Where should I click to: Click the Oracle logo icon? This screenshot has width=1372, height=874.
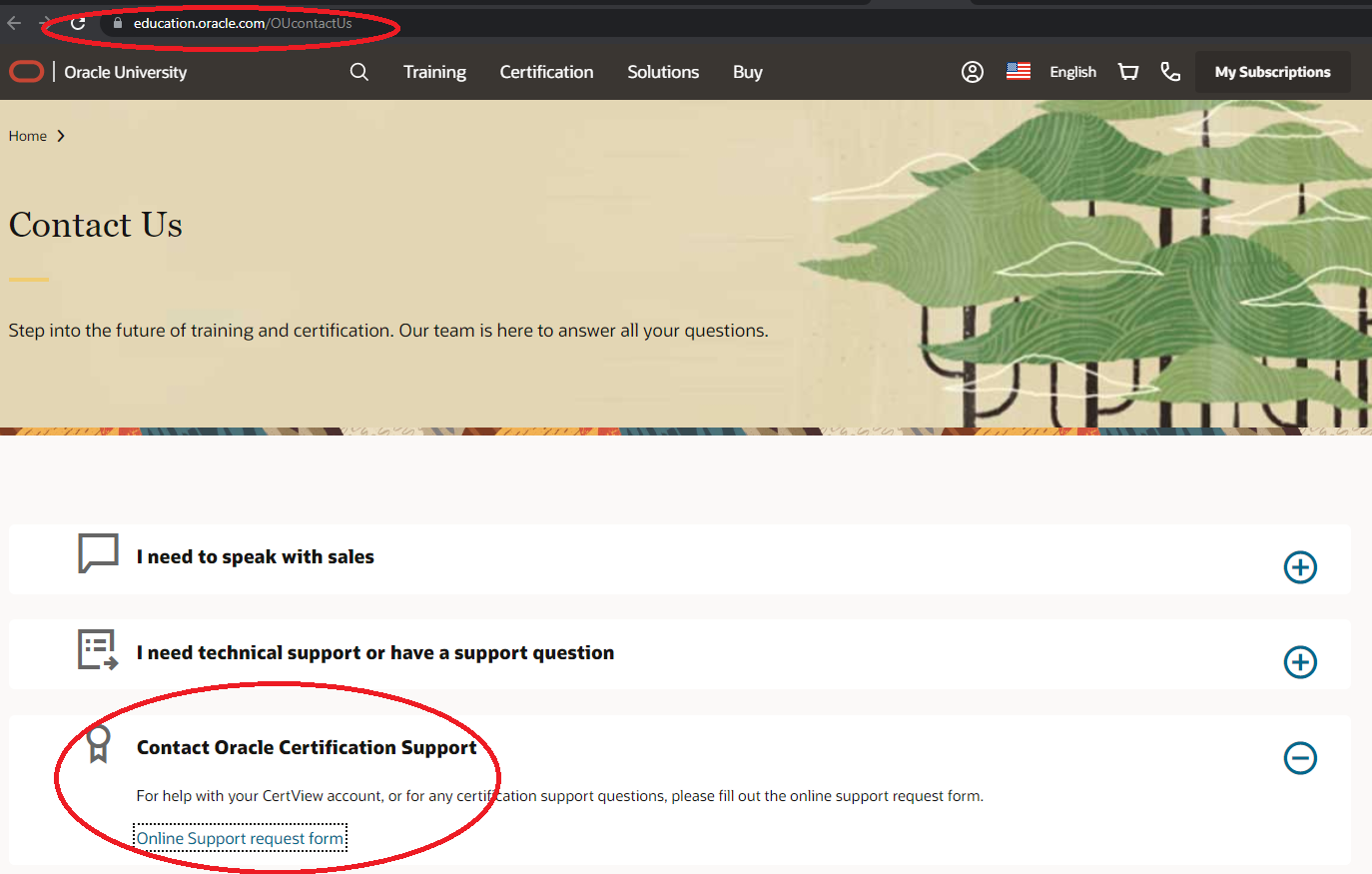point(26,72)
